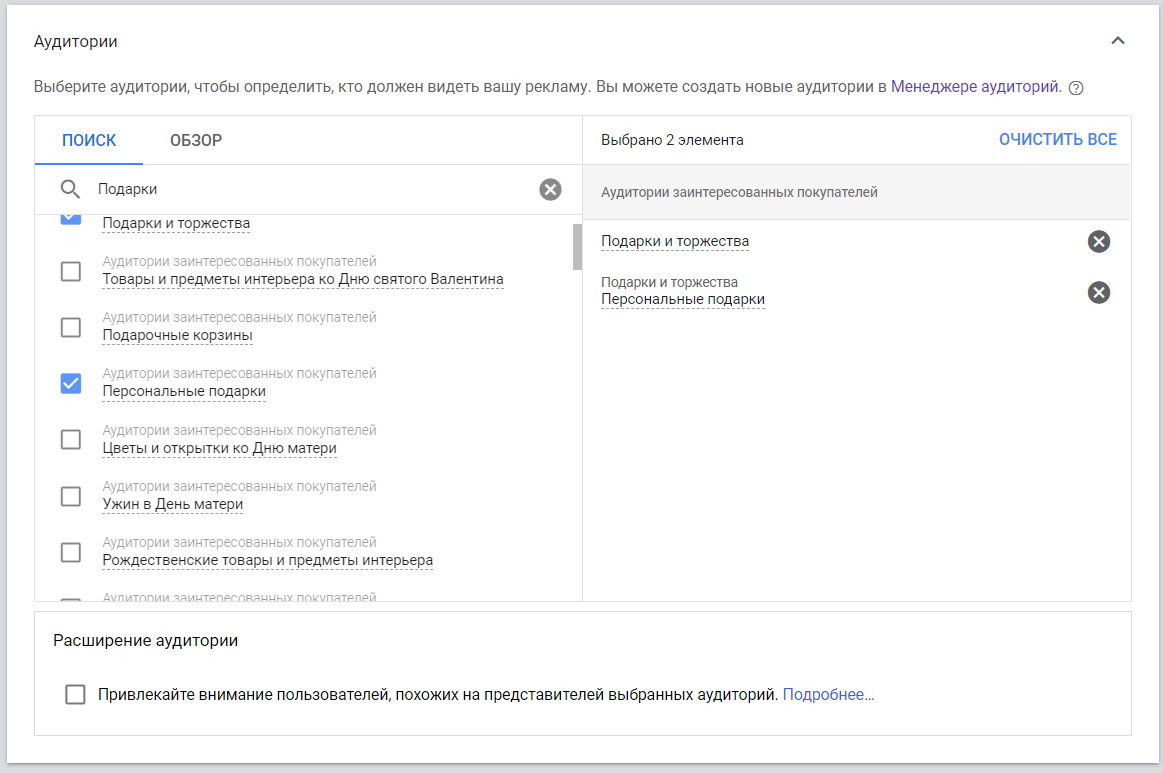Select Цветы и открытки ко Дню матери
The width and height of the screenshot is (1163, 773).
click(71, 439)
